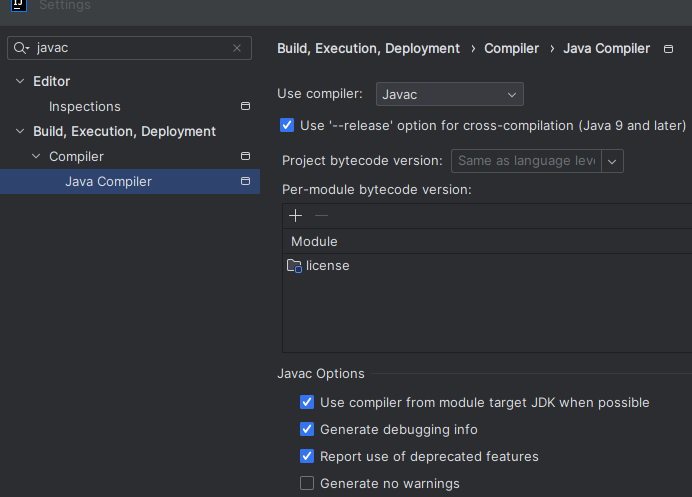Image resolution: width=692 pixels, height=497 pixels.
Task: Click Build, Execution, Deployment breadcrumb
Action: click(368, 48)
